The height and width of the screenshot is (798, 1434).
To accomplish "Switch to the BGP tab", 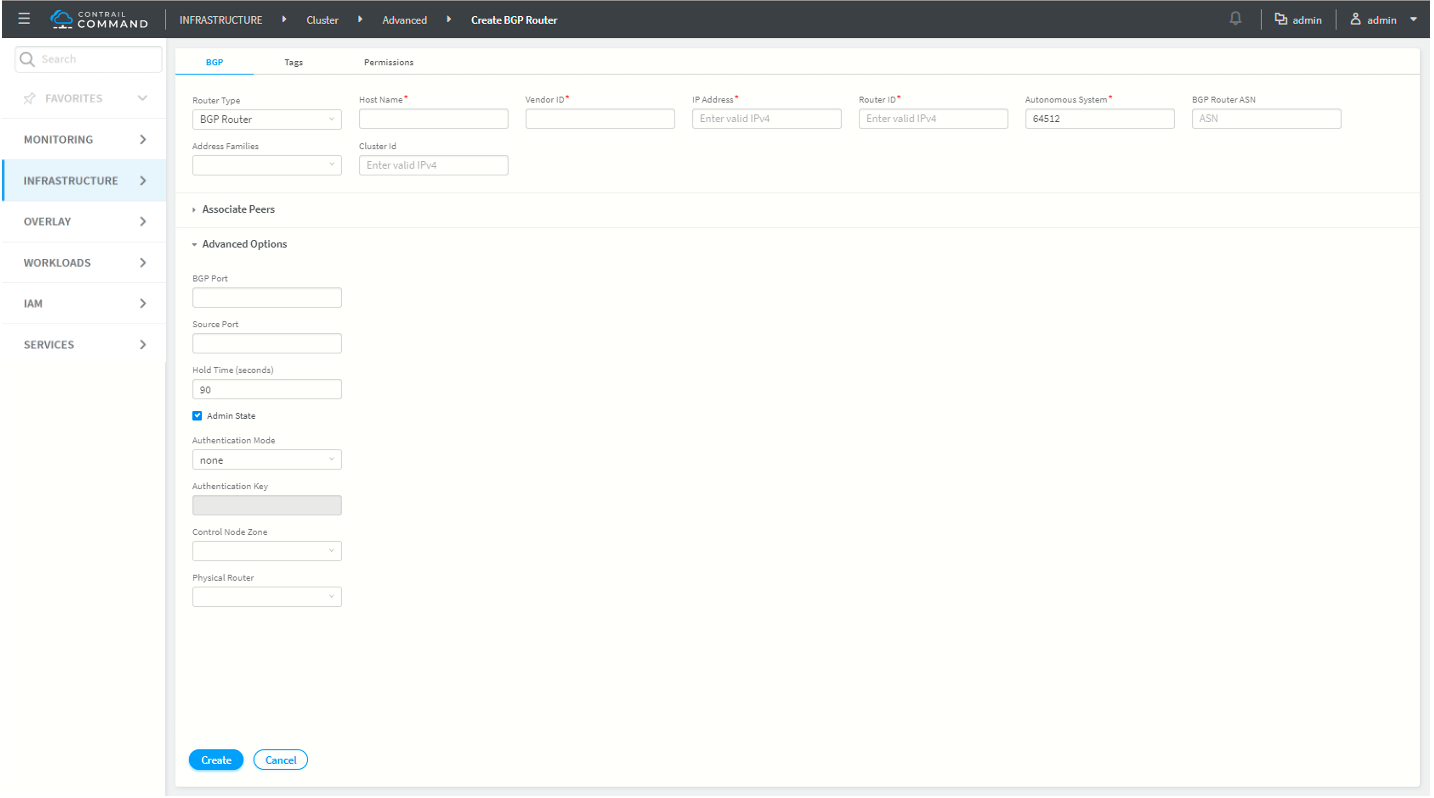I will pos(215,62).
